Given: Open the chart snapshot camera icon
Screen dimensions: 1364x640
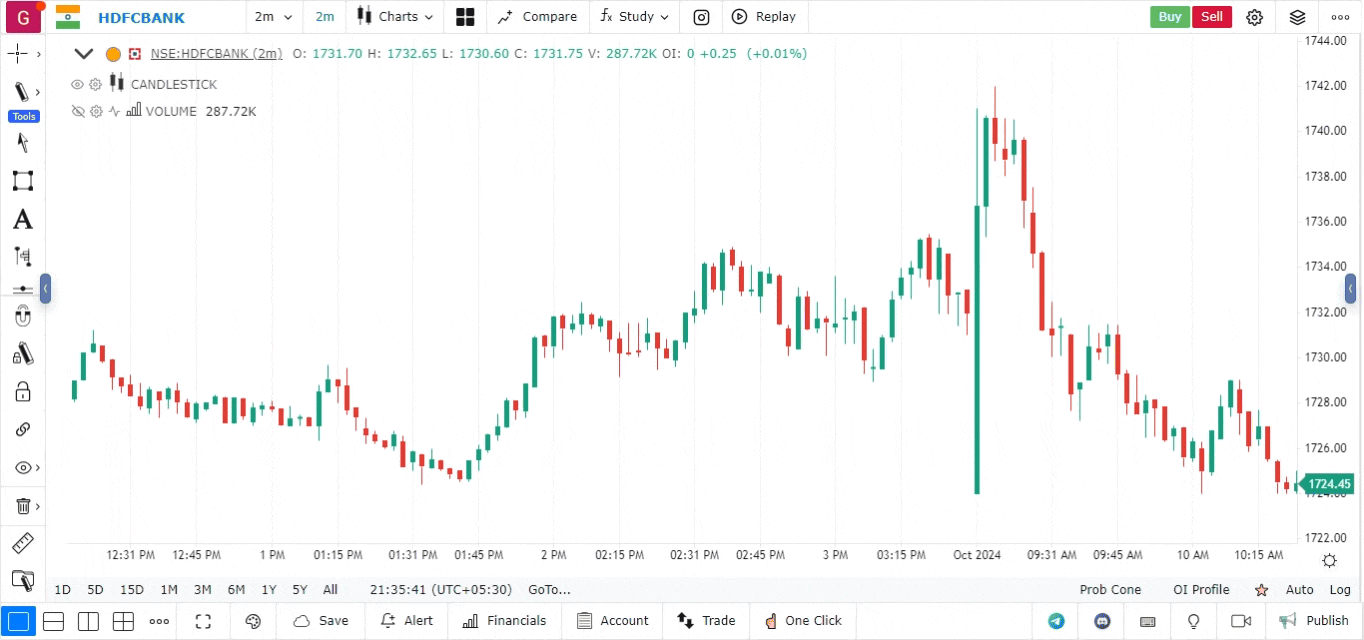Looking at the screenshot, I should tap(702, 17).
